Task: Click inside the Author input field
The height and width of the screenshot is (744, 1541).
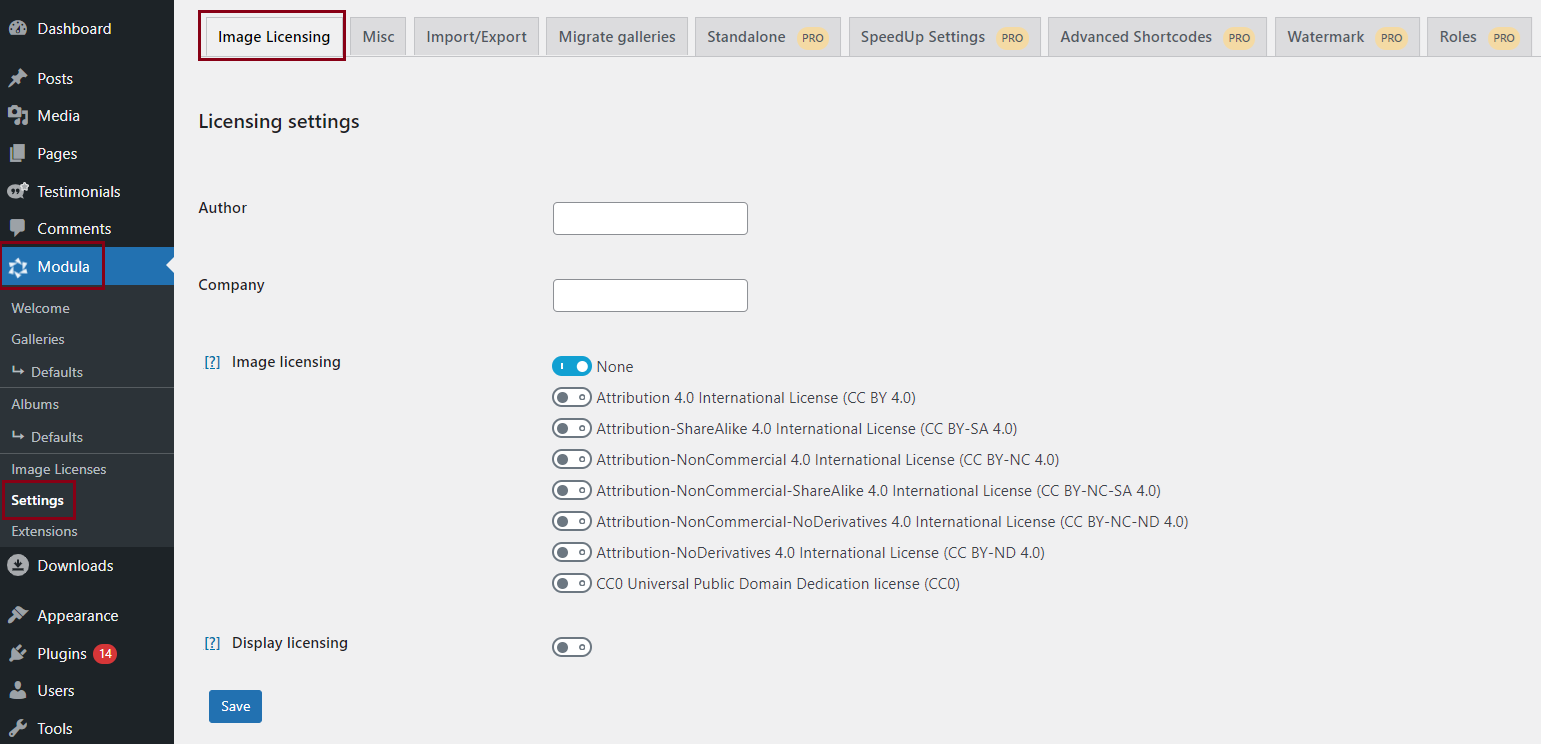Action: [x=649, y=218]
